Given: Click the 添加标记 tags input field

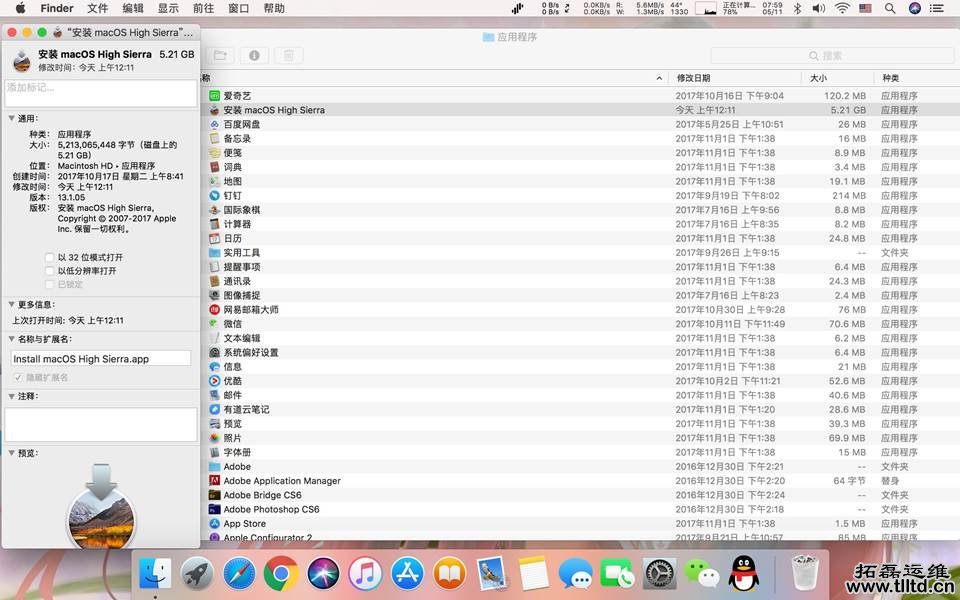Looking at the screenshot, I should (100, 92).
